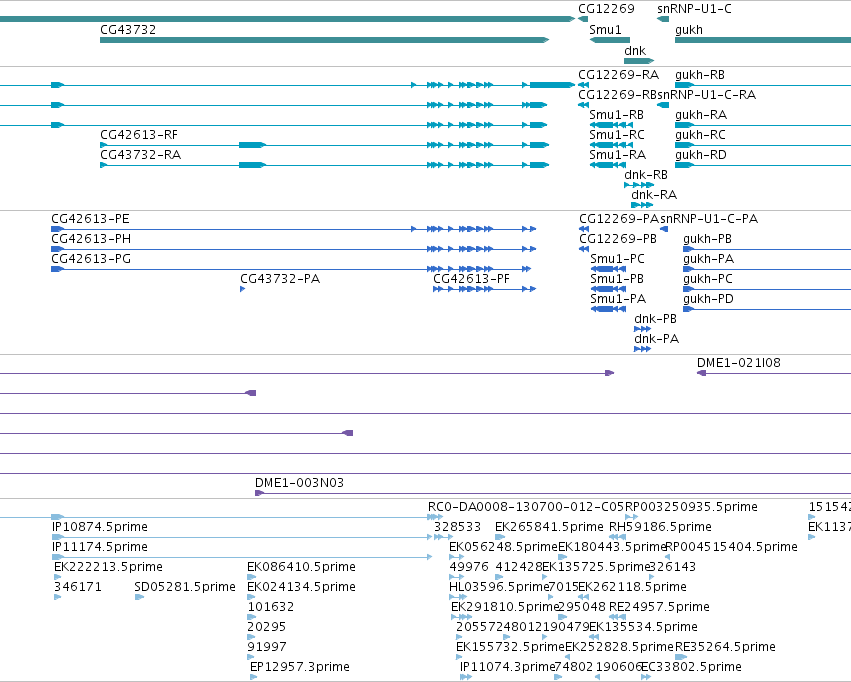
Task: Select the Smu1-PC protein label
Action: click(x=618, y=259)
